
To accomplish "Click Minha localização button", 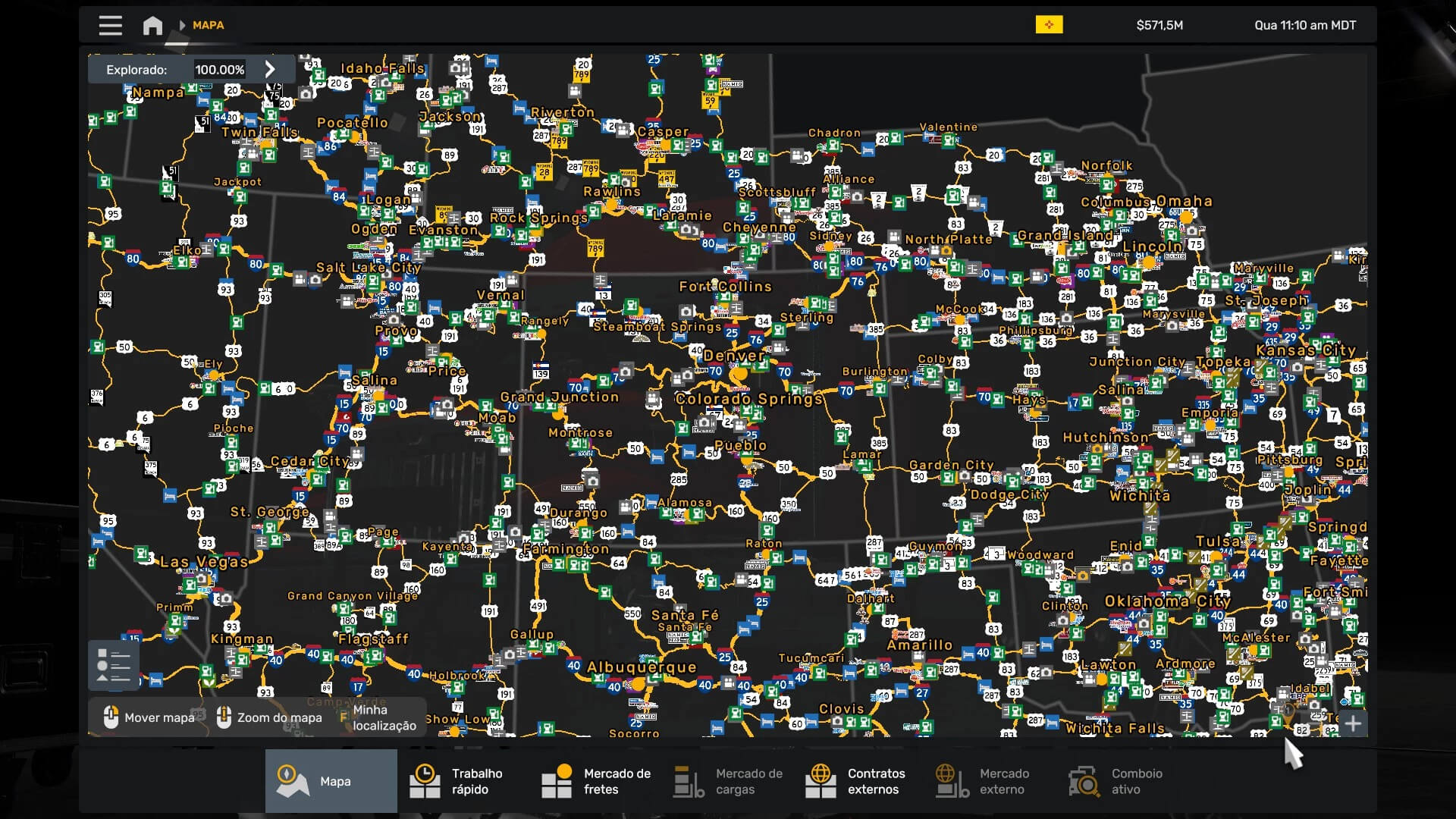I will pyautogui.click(x=383, y=717).
